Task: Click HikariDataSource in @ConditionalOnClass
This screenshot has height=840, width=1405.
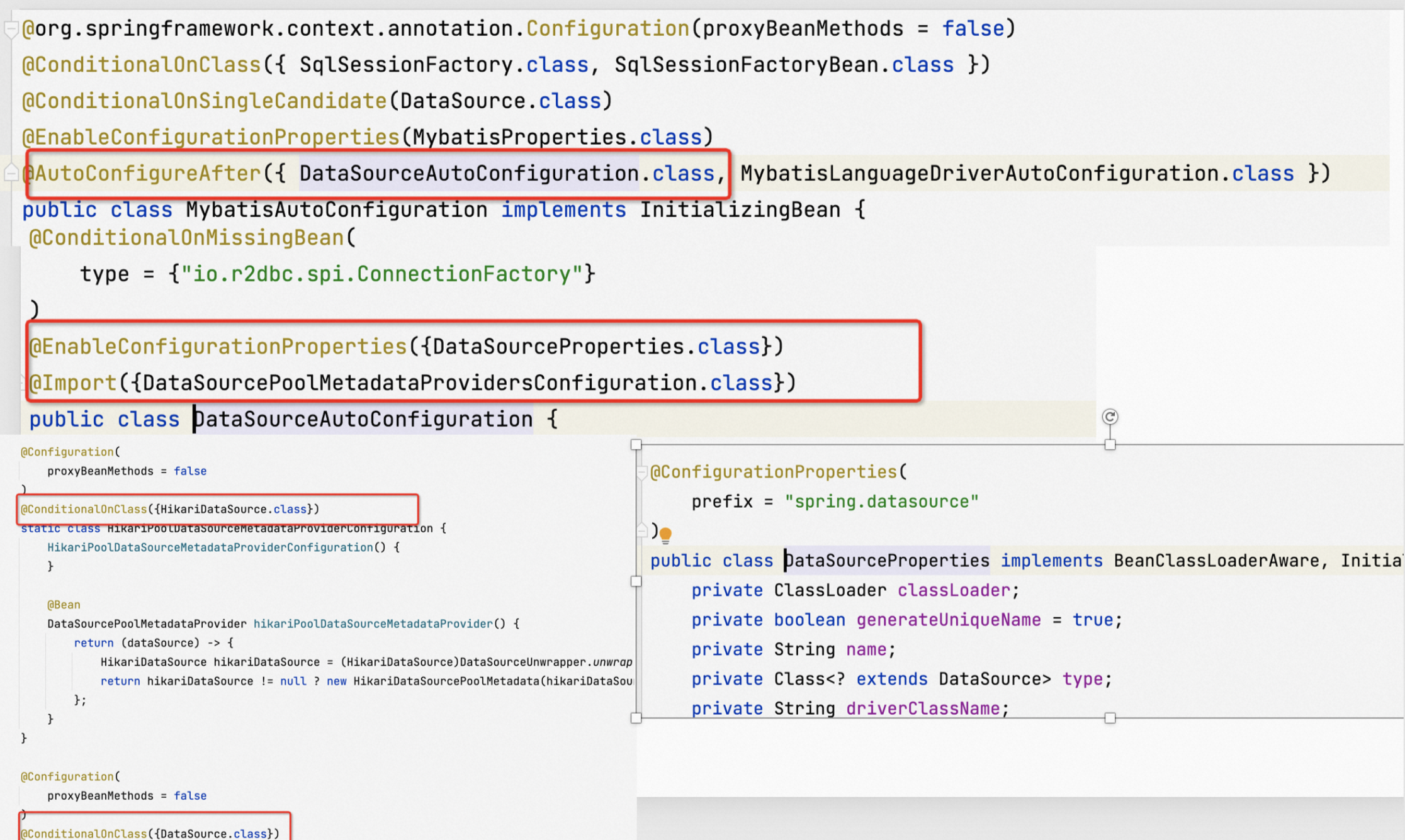Action: (213, 509)
